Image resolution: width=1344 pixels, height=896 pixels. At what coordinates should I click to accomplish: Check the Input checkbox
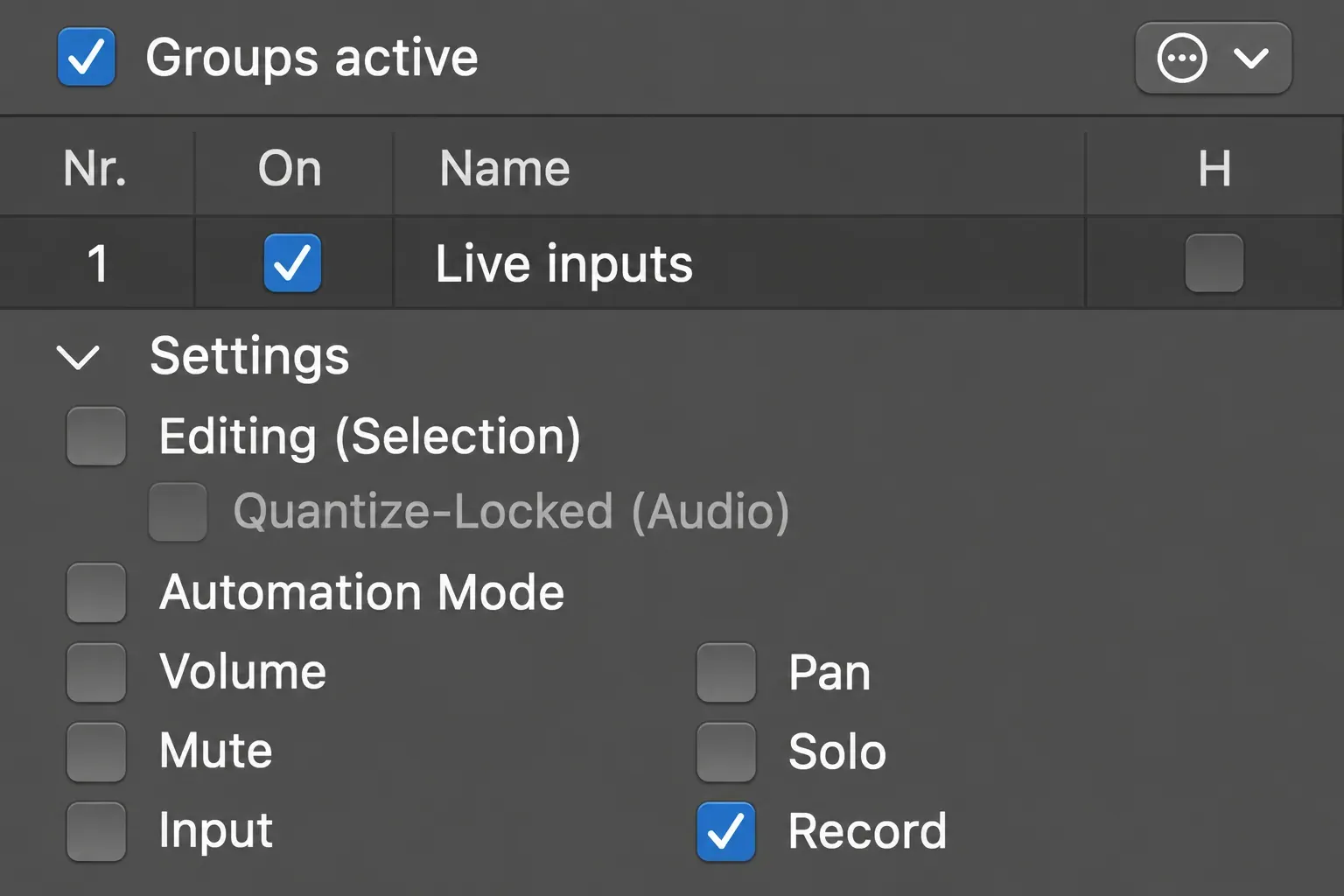tap(96, 831)
